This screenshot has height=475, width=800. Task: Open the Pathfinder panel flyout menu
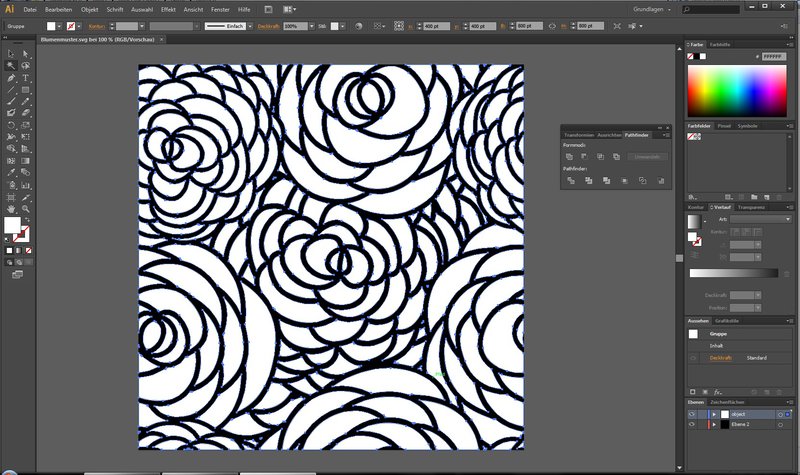point(666,135)
